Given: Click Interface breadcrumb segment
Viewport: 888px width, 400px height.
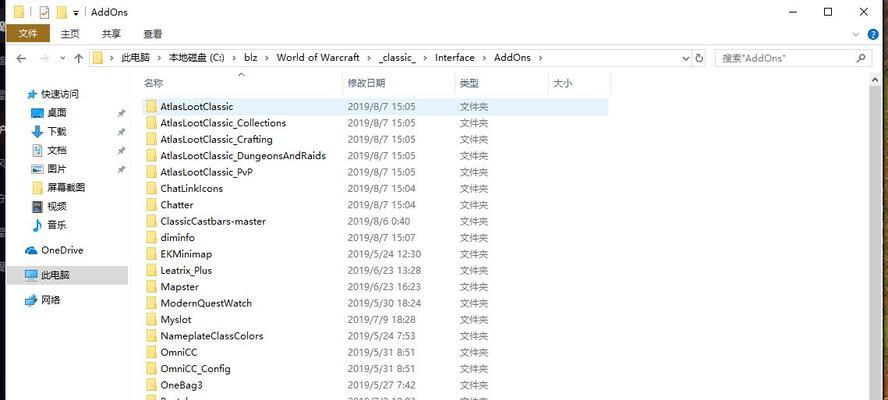Looking at the screenshot, I should click(455, 57).
